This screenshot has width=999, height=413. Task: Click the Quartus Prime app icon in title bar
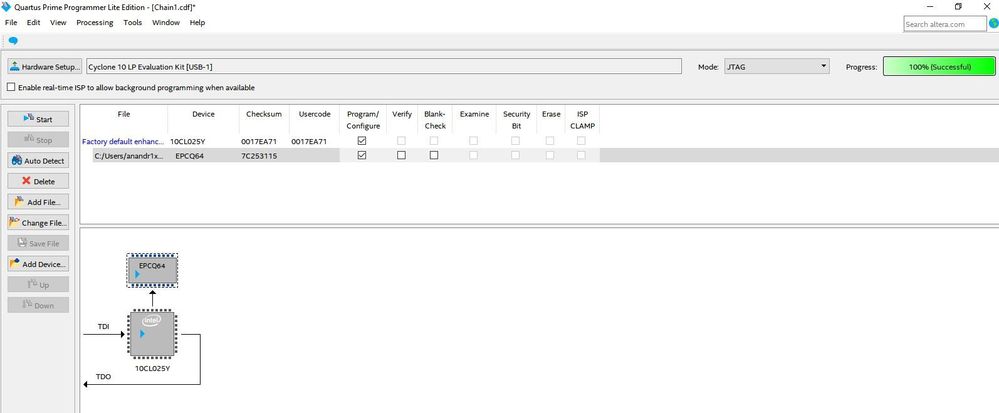[x=6, y=6]
